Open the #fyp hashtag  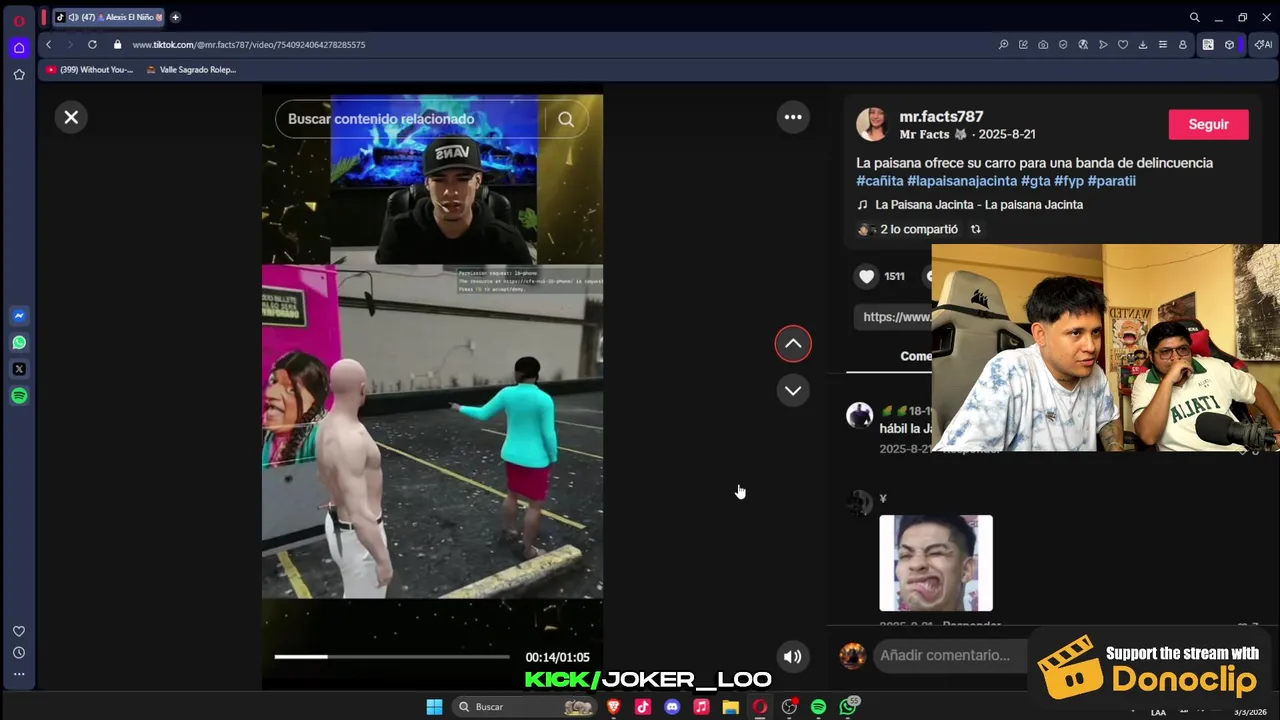(1069, 181)
